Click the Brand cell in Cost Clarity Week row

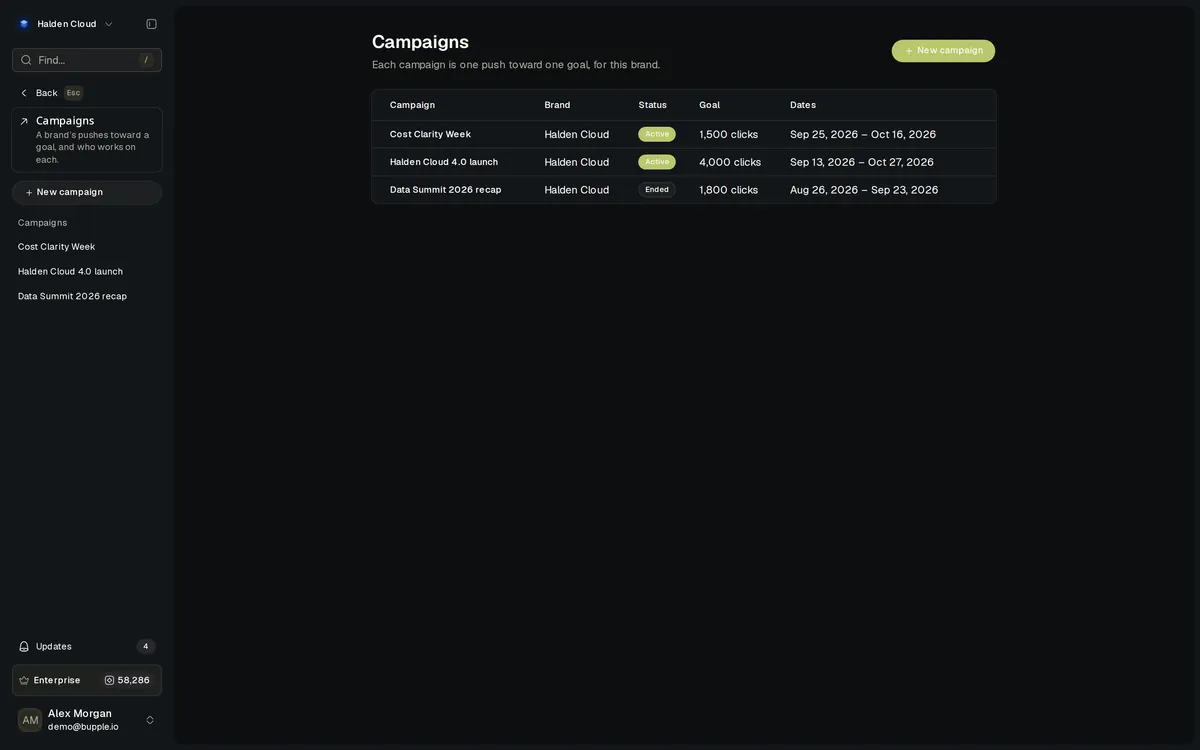tap(577, 134)
